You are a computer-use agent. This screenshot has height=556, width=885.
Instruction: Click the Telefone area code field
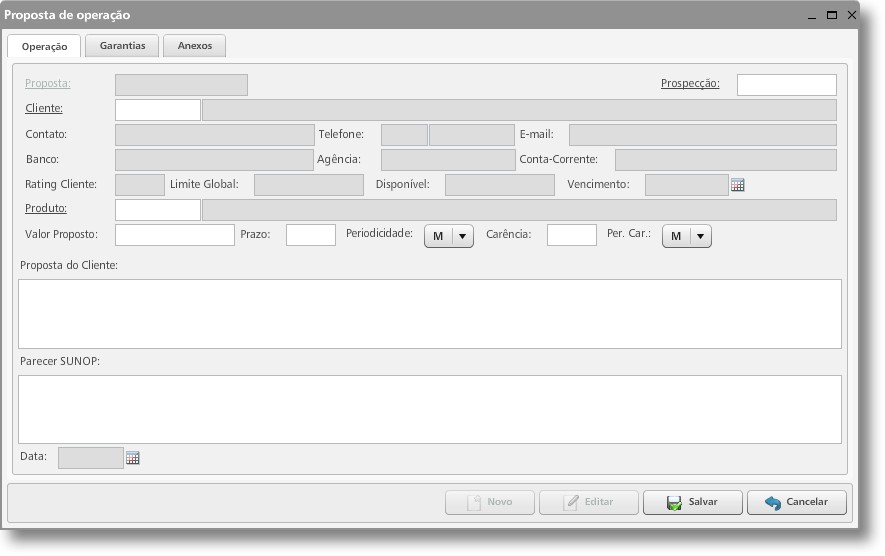click(404, 135)
